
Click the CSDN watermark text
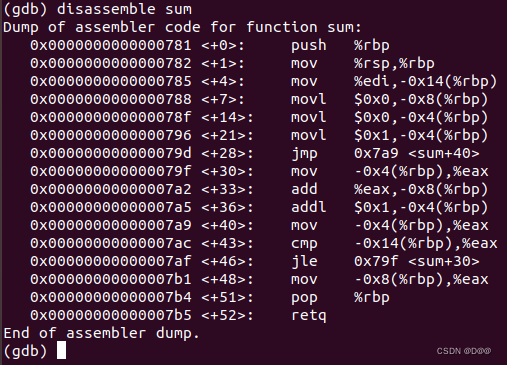[464, 351]
